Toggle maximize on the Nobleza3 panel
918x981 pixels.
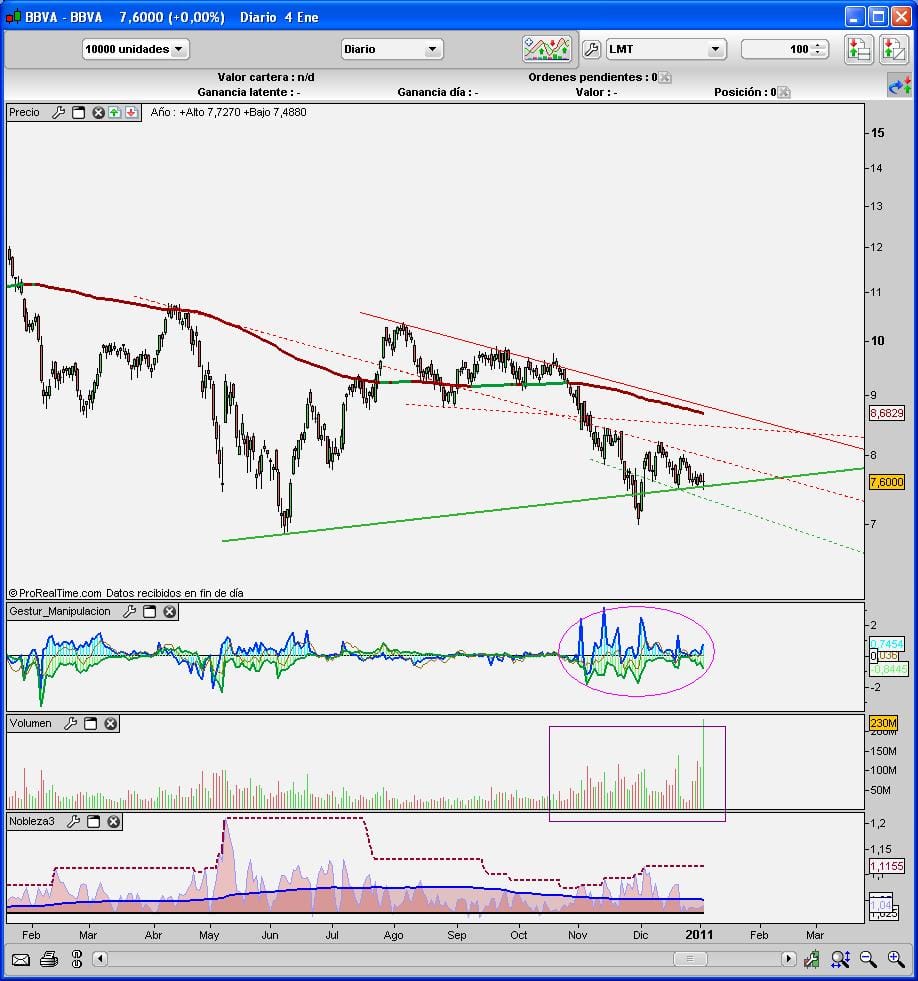pyautogui.click(x=94, y=821)
